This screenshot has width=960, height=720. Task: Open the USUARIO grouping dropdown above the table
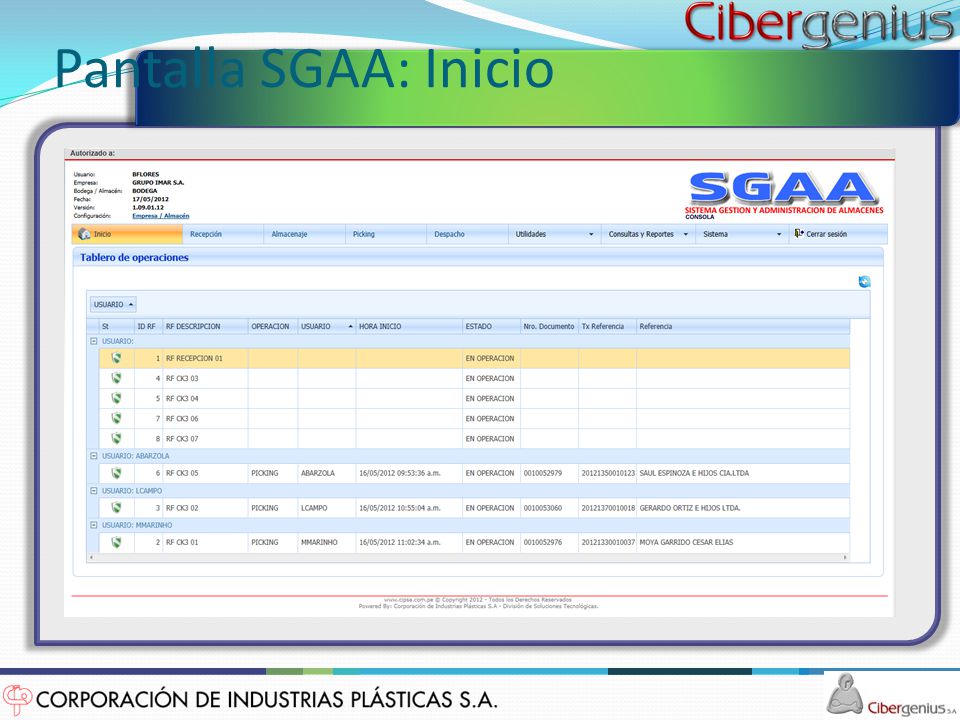(113, 304)
